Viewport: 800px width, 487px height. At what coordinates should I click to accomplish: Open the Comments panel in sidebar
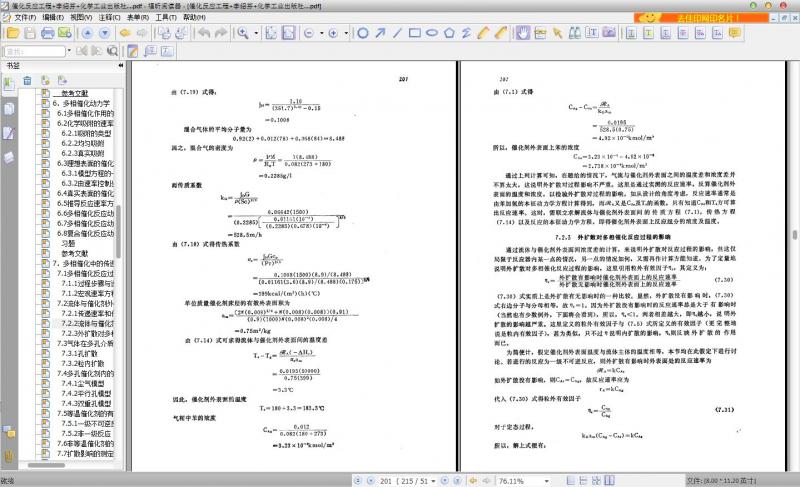tap(9, 432)
